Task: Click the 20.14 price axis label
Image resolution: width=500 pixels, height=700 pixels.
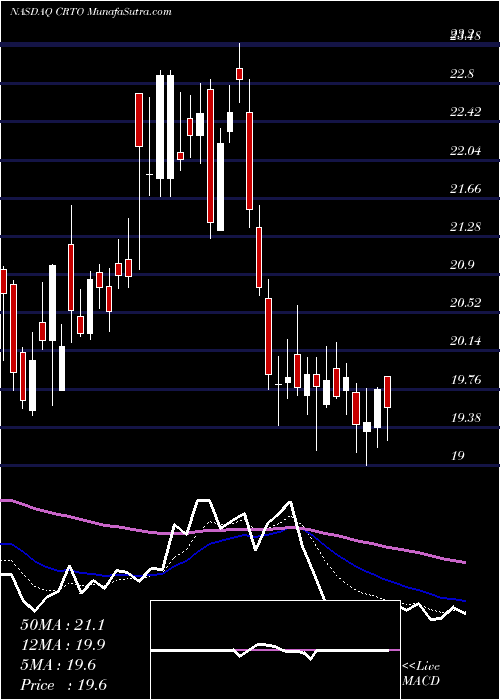Action: point(466,342)
